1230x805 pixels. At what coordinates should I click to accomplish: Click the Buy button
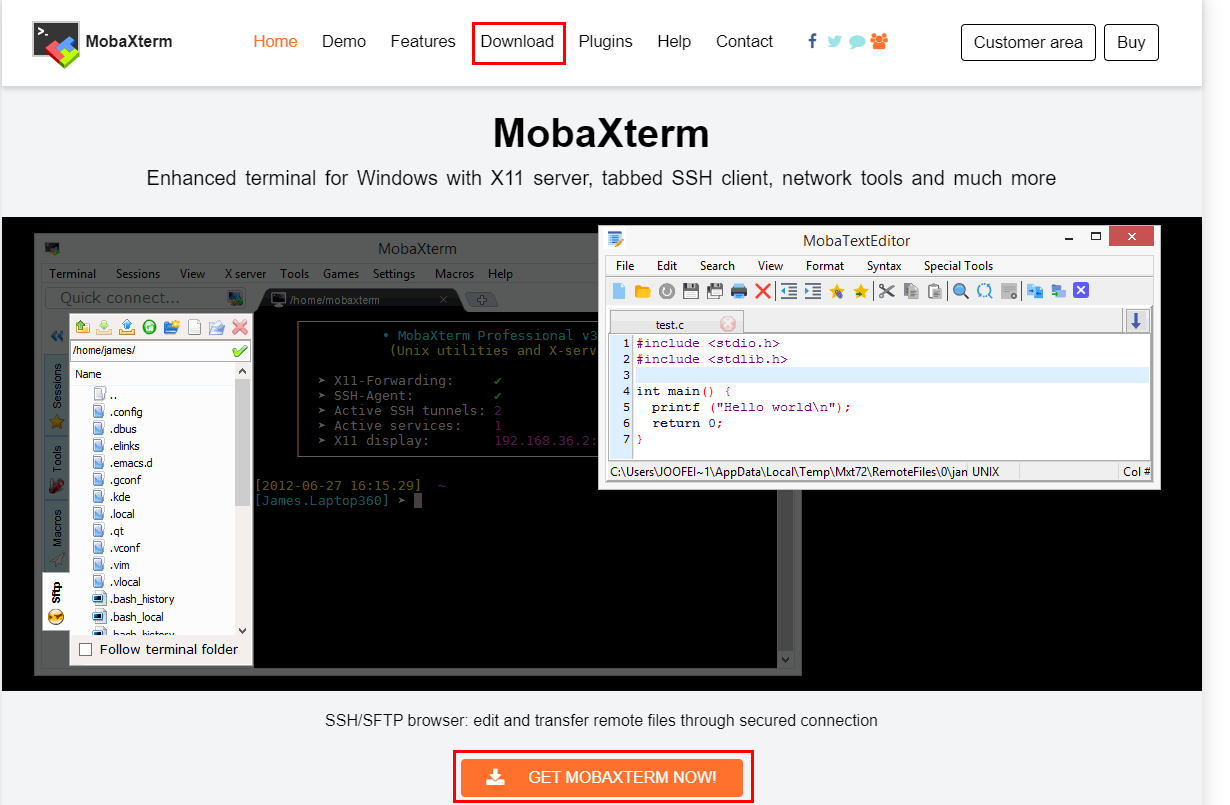[1131, 42]
